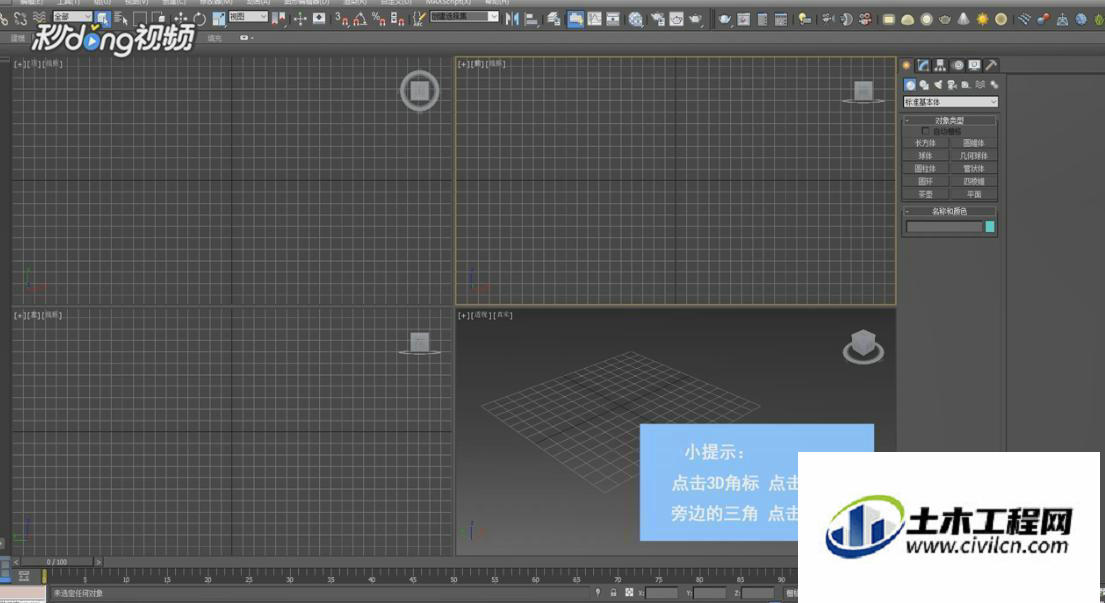
Task: Switch to the Motion panel tab
Action: (x=958, y=66)
